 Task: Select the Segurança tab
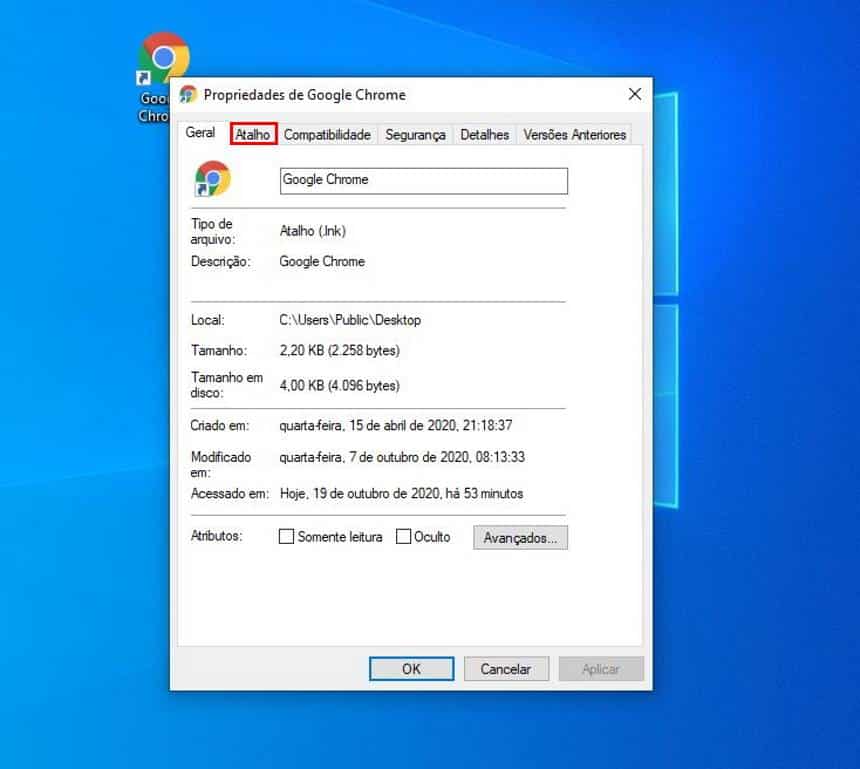tap(415, 134)
